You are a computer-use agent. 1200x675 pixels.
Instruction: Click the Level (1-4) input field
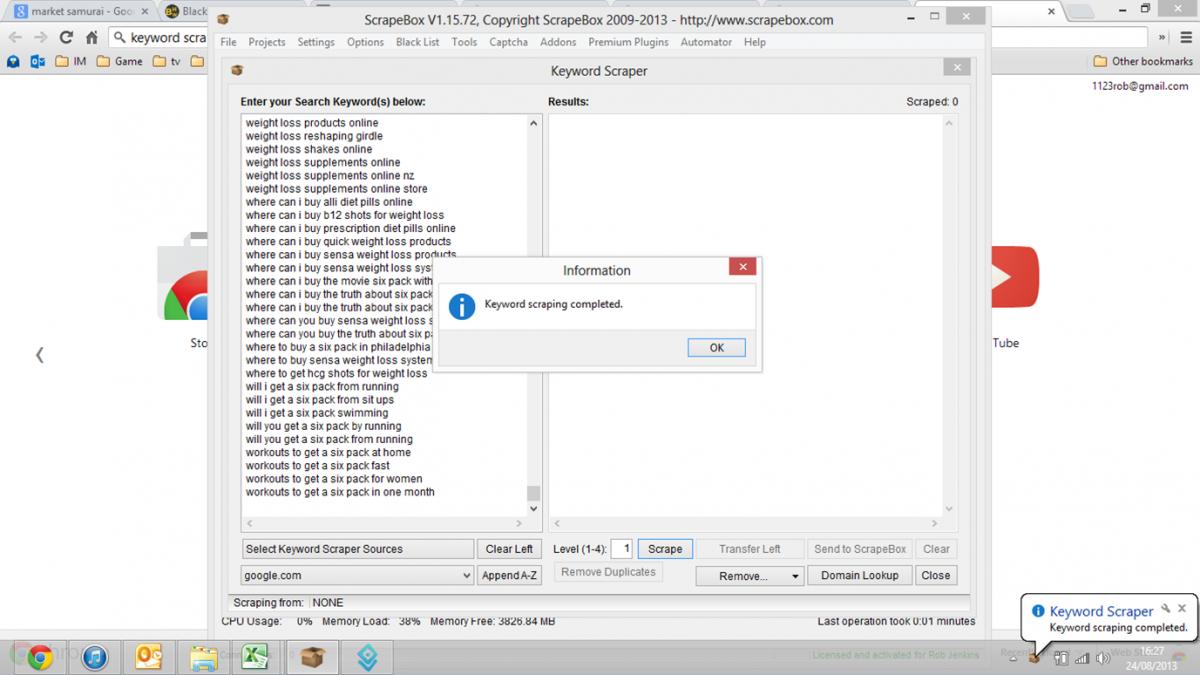pyautogui.click(x=621, y=548)
